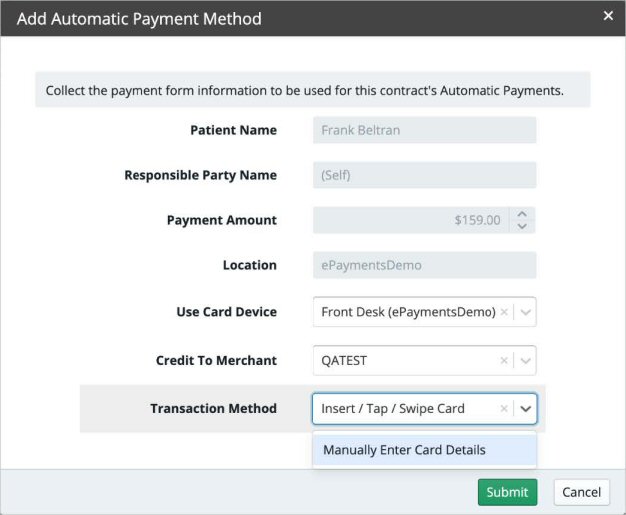
Task: Click the Location field showing ePaymentsDemo
Action: (424, 265)
